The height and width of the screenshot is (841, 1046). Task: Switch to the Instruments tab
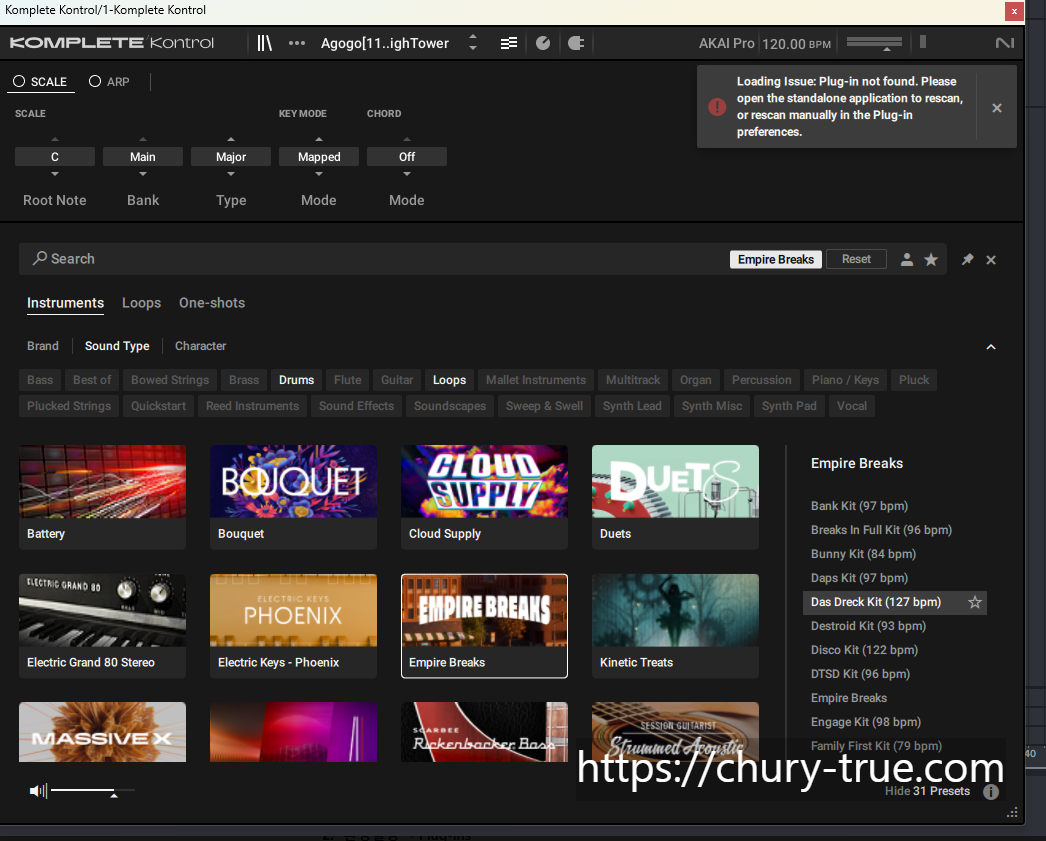coord(65,303)
